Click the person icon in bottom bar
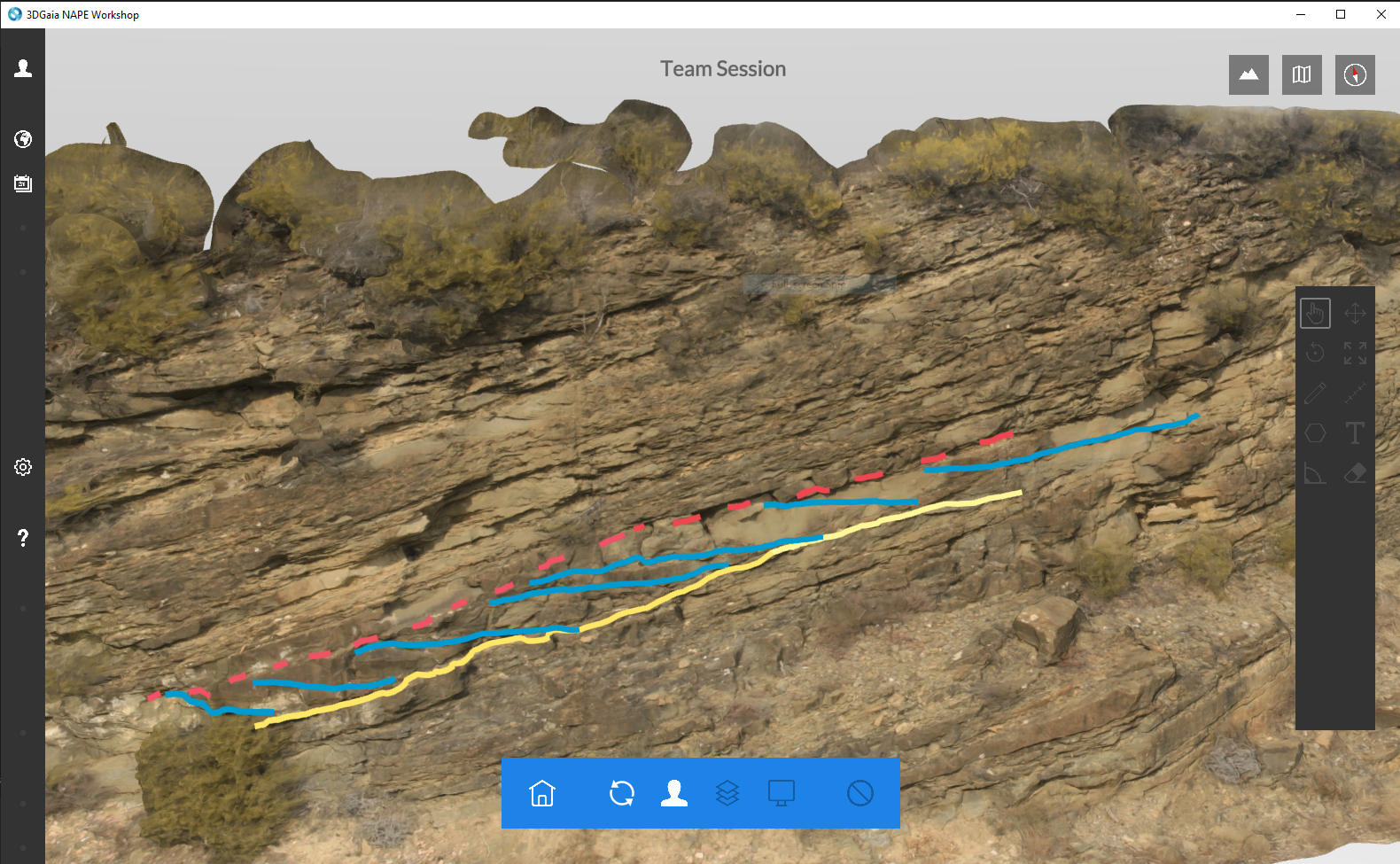The image size is (1400, 864). [x=674, y=793]
